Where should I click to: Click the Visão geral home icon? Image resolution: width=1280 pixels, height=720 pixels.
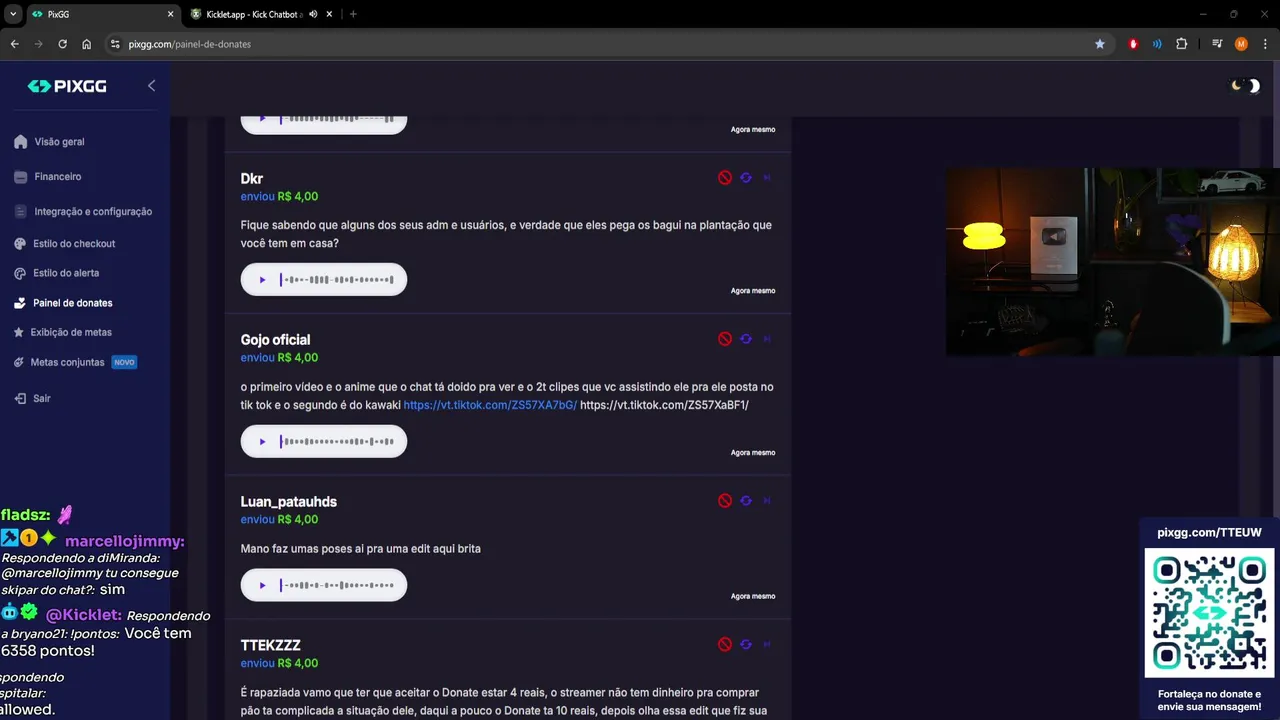(20, 142)
